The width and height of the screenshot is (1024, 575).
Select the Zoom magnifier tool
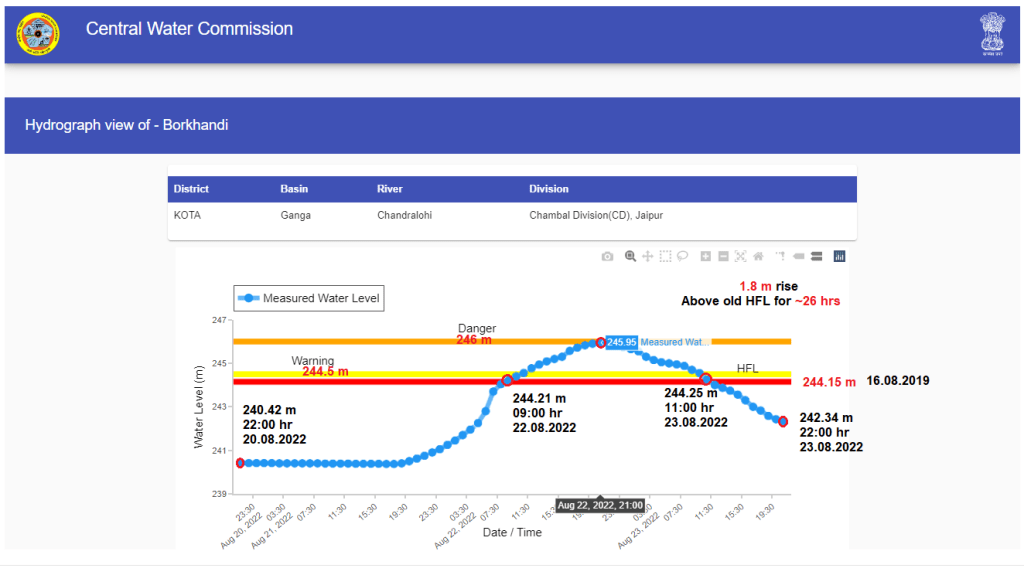[630, 257]
